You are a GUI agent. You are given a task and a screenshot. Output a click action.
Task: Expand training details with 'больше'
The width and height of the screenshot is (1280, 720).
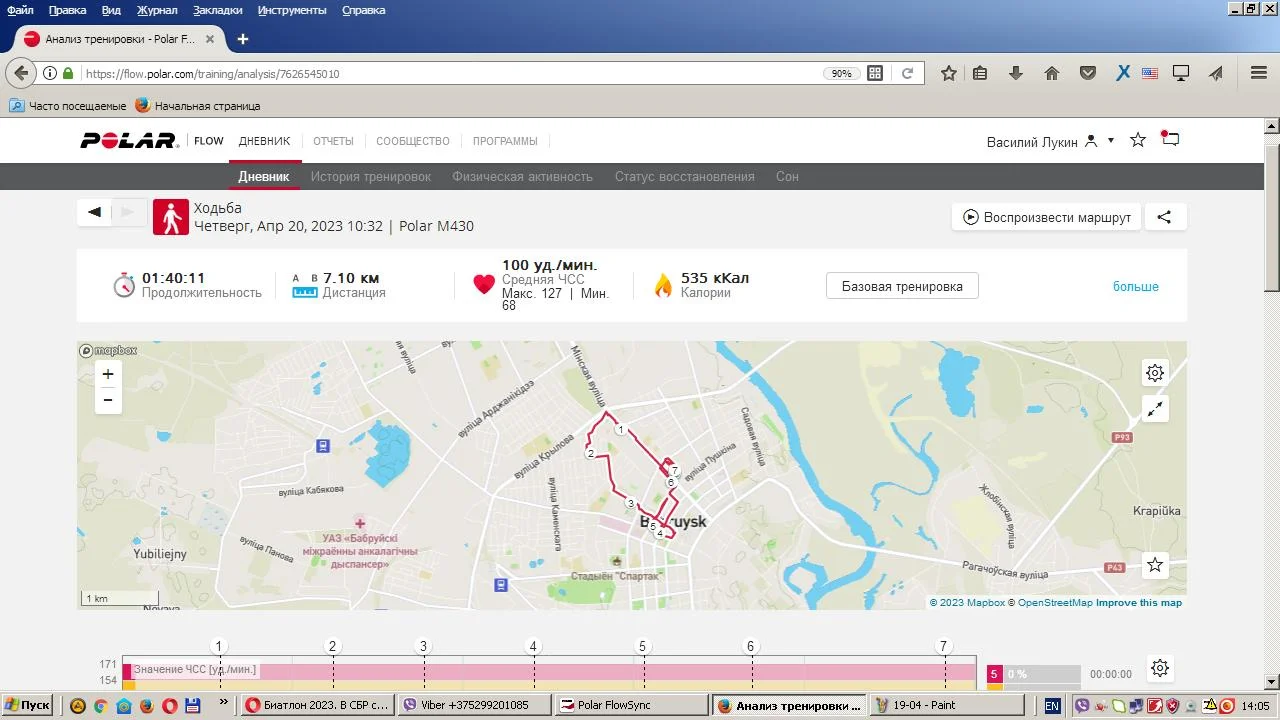click(x=1135, y=287)
